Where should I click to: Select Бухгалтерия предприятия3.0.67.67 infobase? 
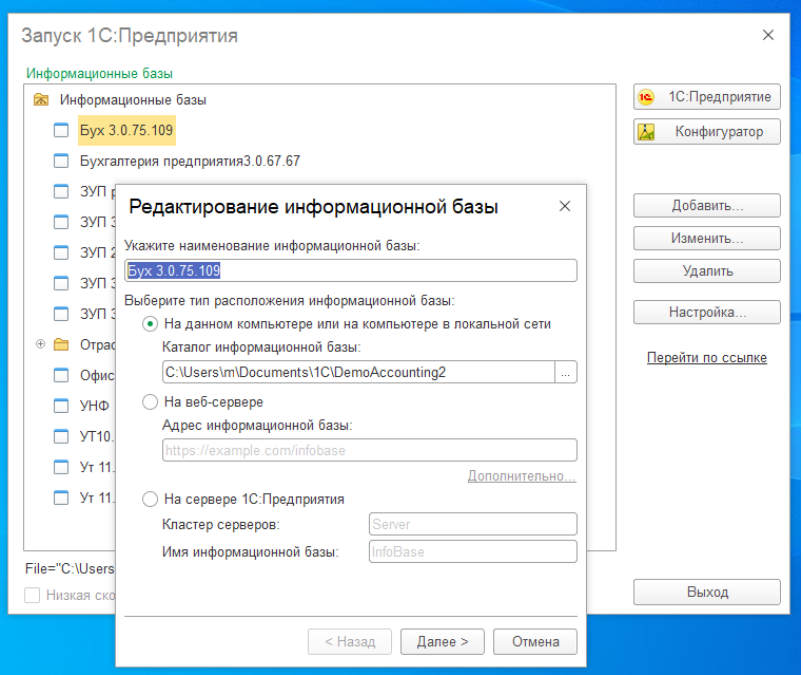click(x=189, y=161)
